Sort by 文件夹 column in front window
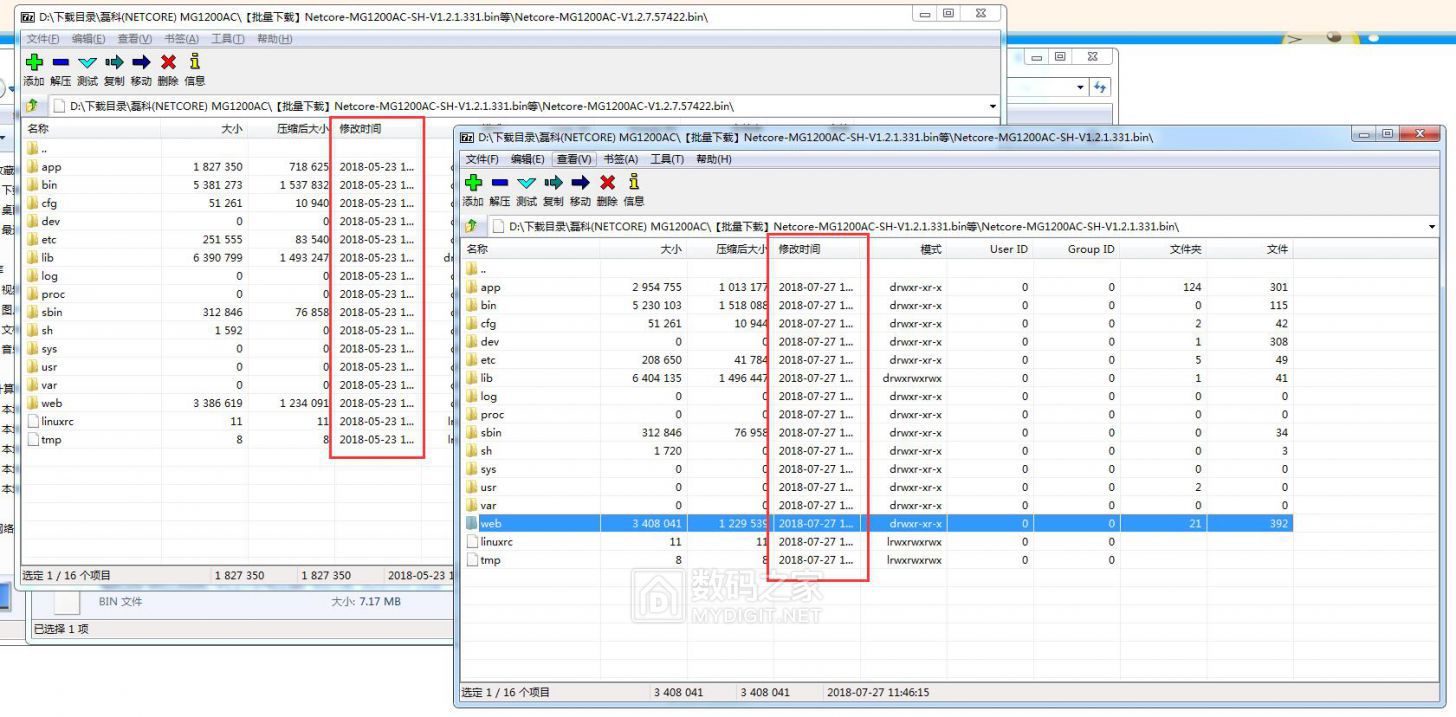 click(x=1163, y=249)
